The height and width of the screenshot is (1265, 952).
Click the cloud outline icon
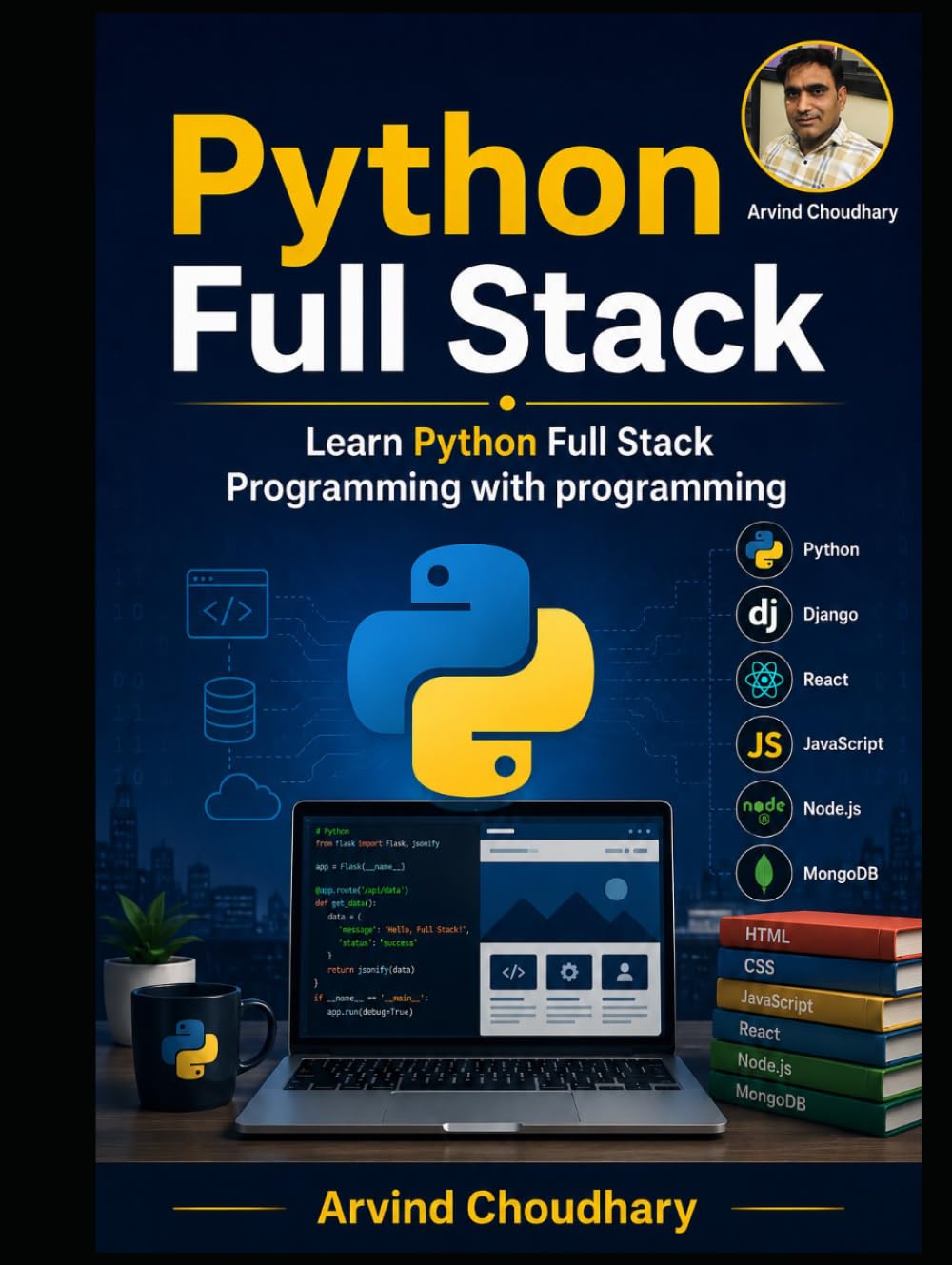242,798
